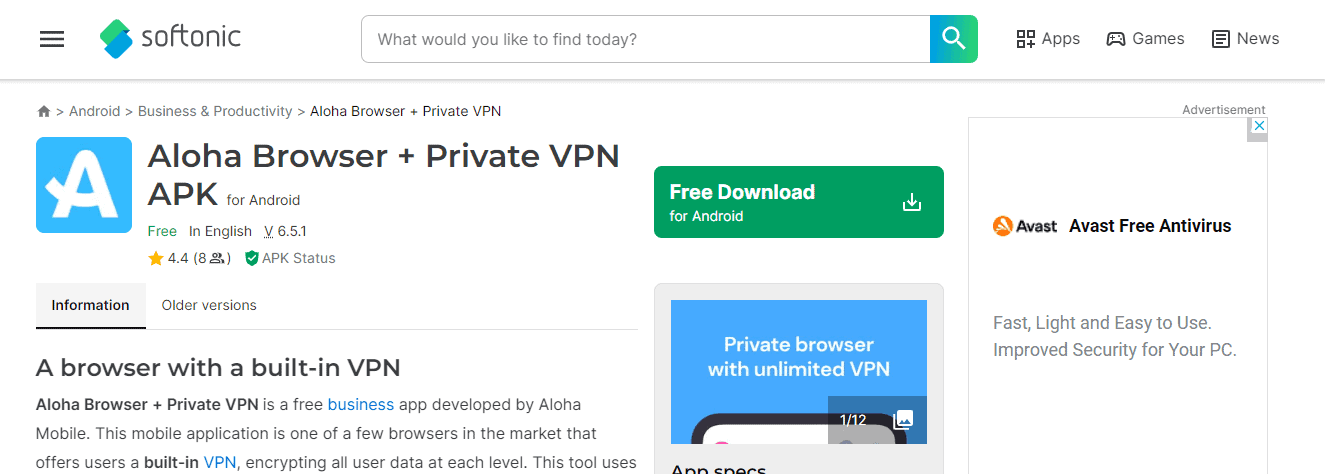Follow the Android breadcrumb link
1325x474 pixels.
coord(94,112)
